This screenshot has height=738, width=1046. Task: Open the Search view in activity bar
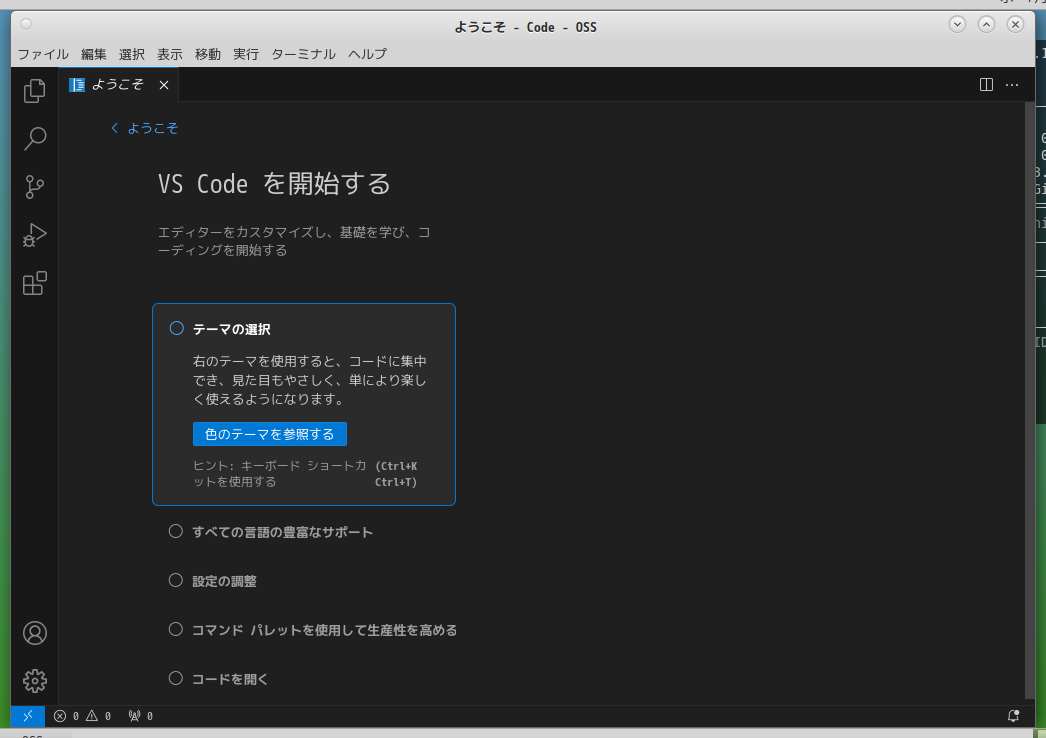click(x=35, y=139)
